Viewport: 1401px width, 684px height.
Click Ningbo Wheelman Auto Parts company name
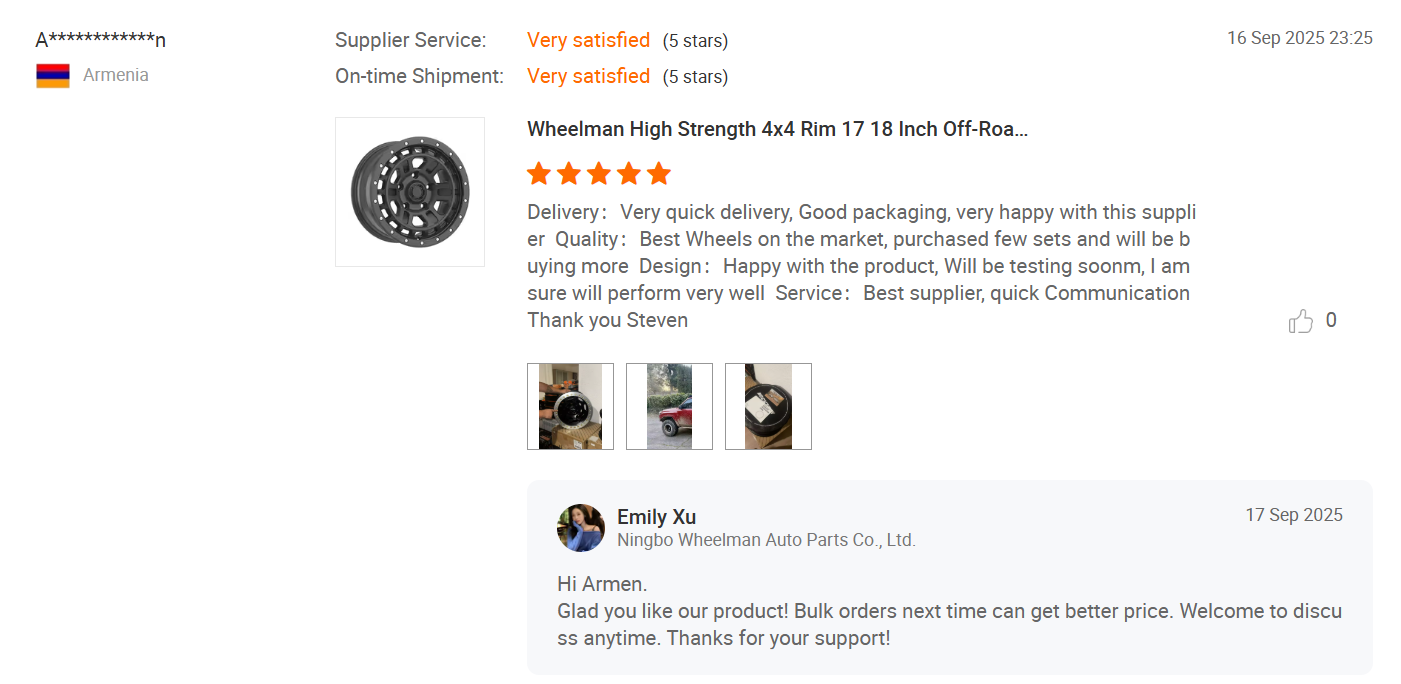[766, 540]
